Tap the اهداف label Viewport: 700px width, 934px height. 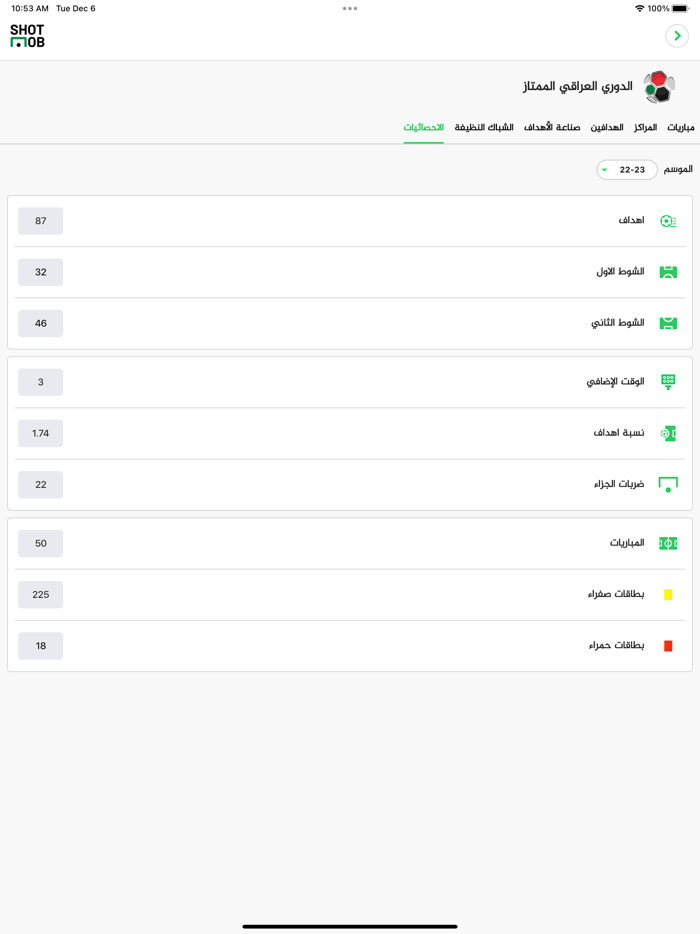click(x=631, y=220)
